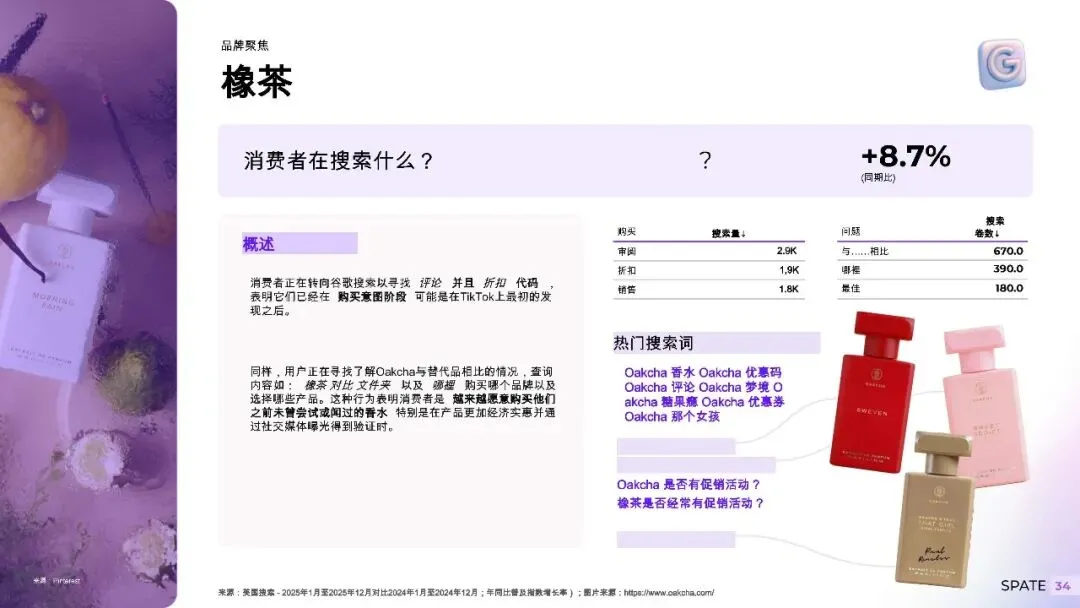Viewport: 1080px width, 608px height.
Task: Click the 180.0 value
Action: click(x=1008, y=288)
